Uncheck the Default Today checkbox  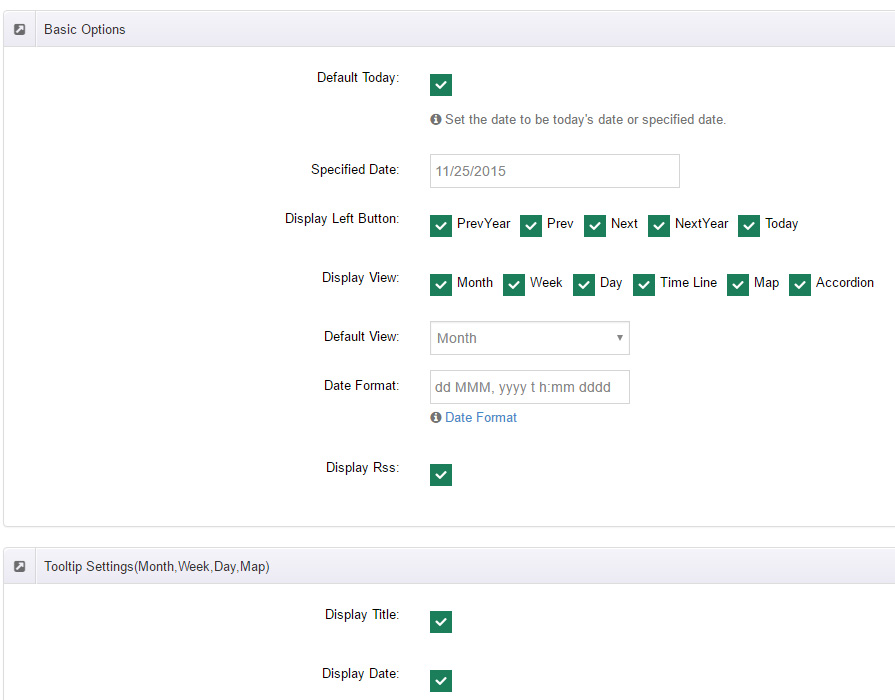pyautogui.click(x=441, y=85)
